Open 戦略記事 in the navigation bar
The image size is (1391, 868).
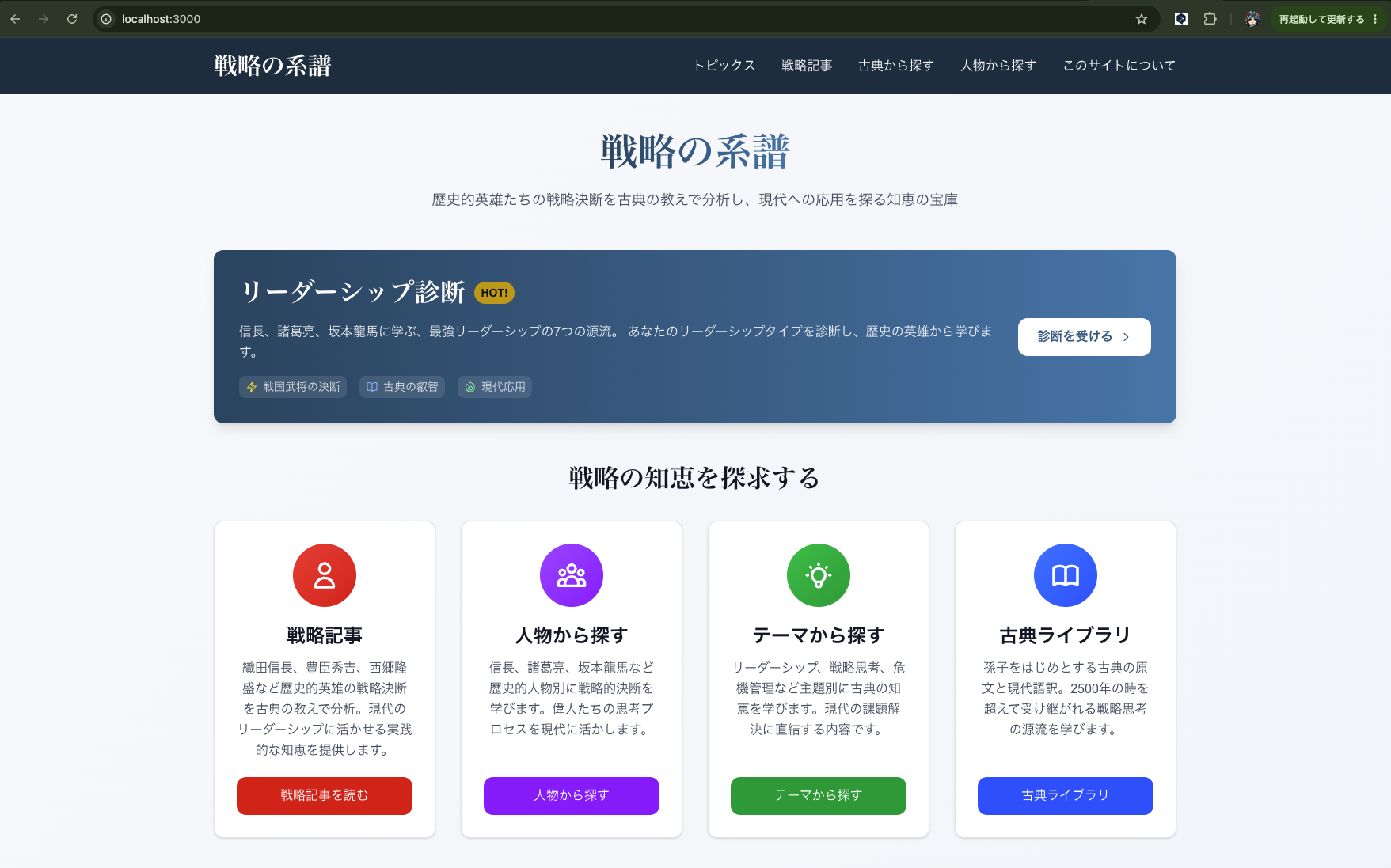click(x=807, y=66)
